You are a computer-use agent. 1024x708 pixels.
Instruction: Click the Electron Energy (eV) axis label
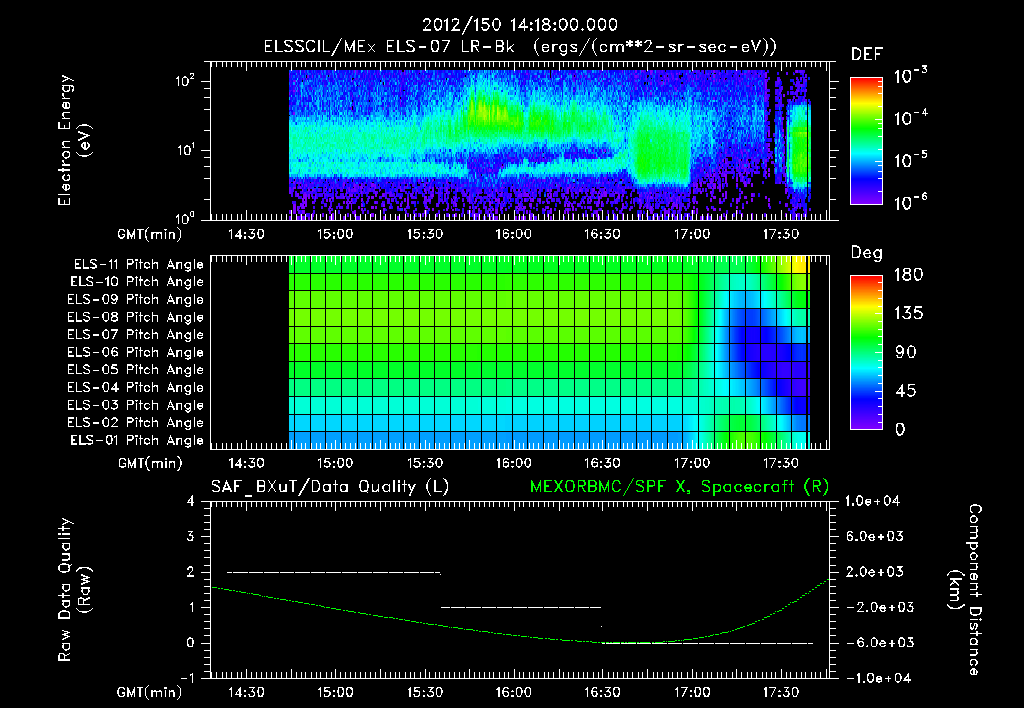74,140
